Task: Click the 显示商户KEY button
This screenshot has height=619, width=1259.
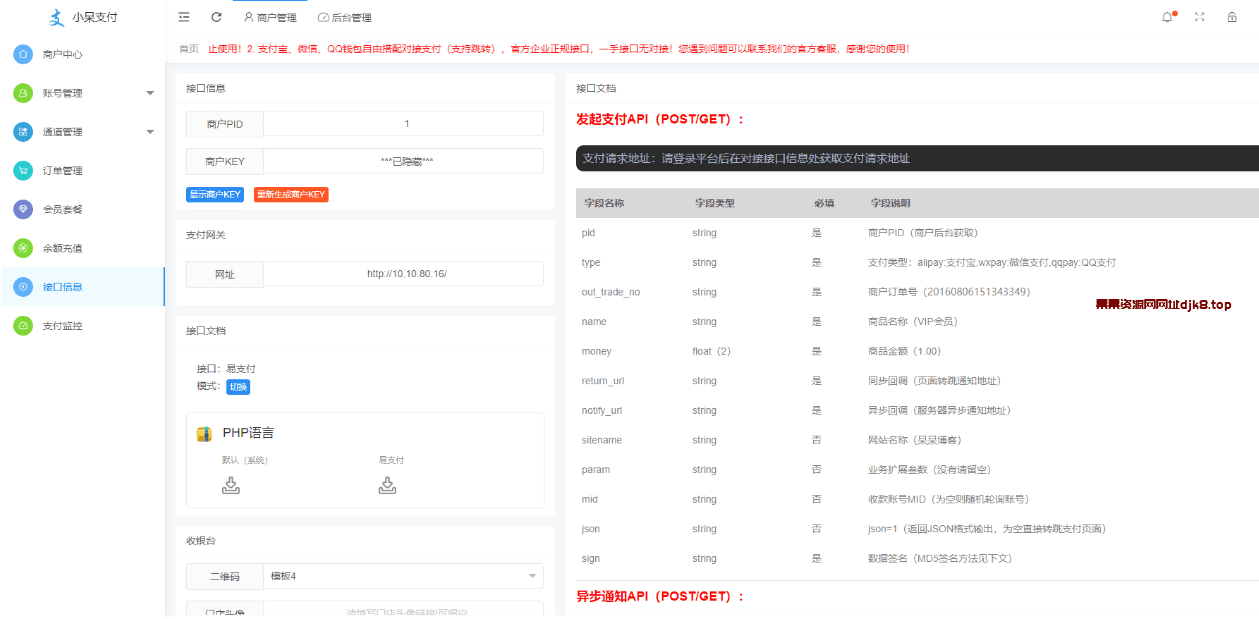Action: (213, 195)
